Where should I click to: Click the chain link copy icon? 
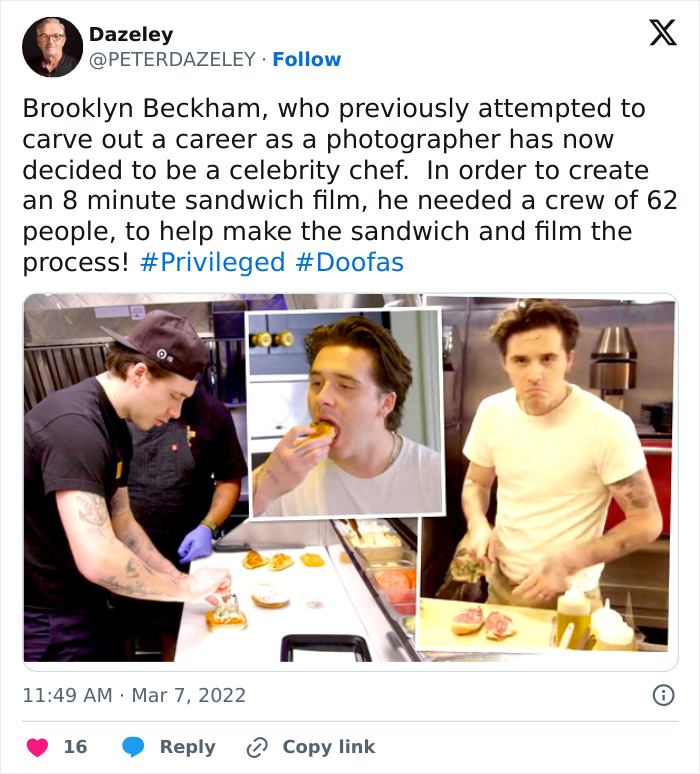coord(257,747)
